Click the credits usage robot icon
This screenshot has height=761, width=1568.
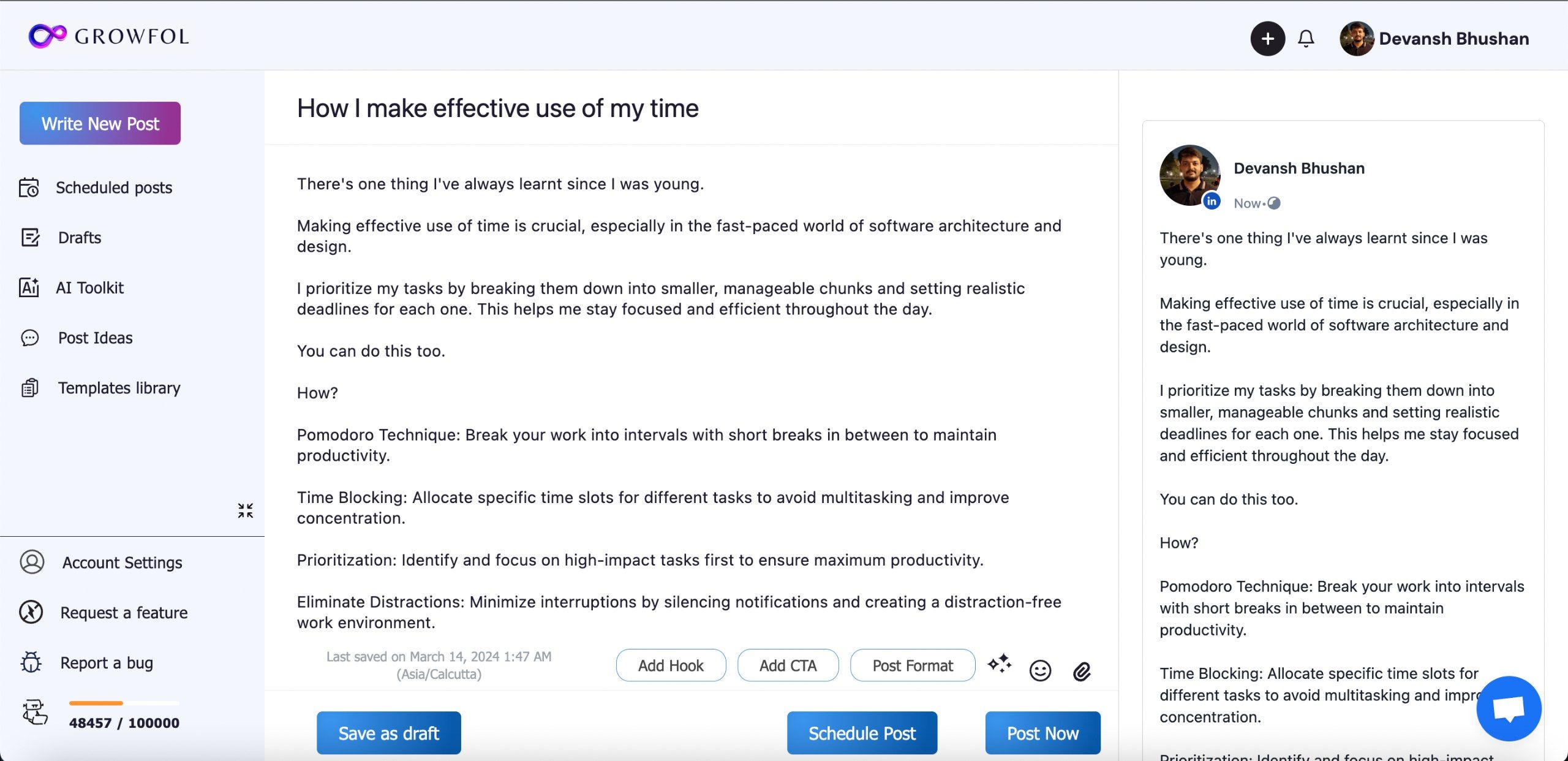click(x=34, y=713)
